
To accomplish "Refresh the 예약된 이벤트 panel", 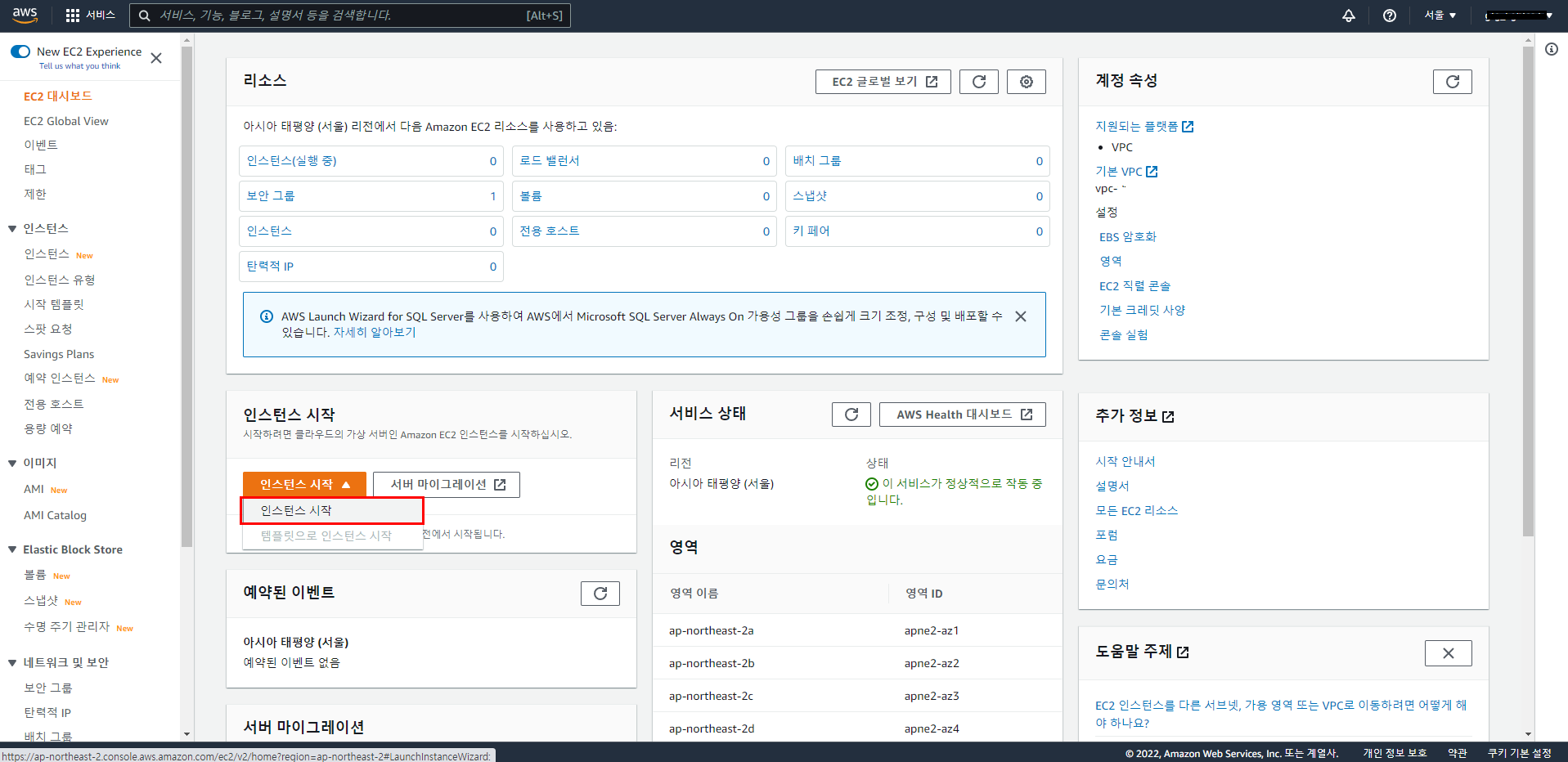I will [x=600, y=594].
